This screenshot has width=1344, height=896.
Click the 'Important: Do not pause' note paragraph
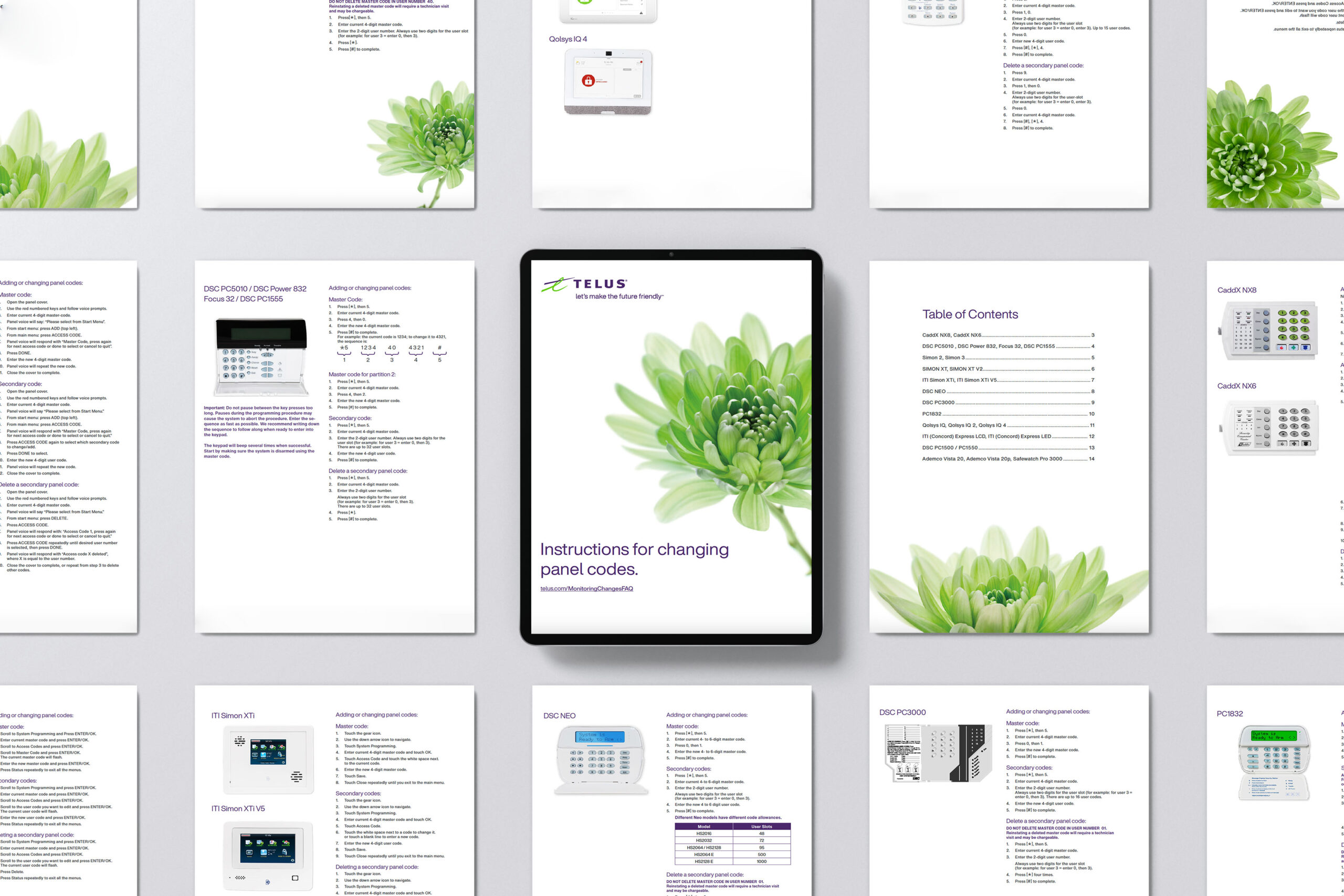coord(261,421)
